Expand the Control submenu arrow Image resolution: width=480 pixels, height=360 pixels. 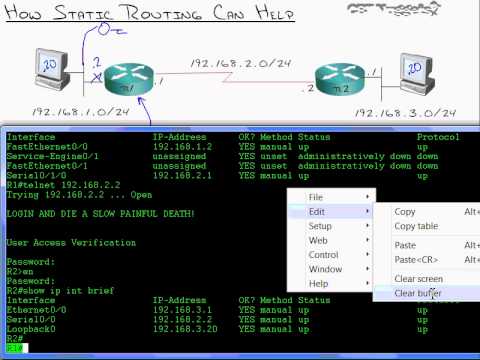[x=367, y=254]
